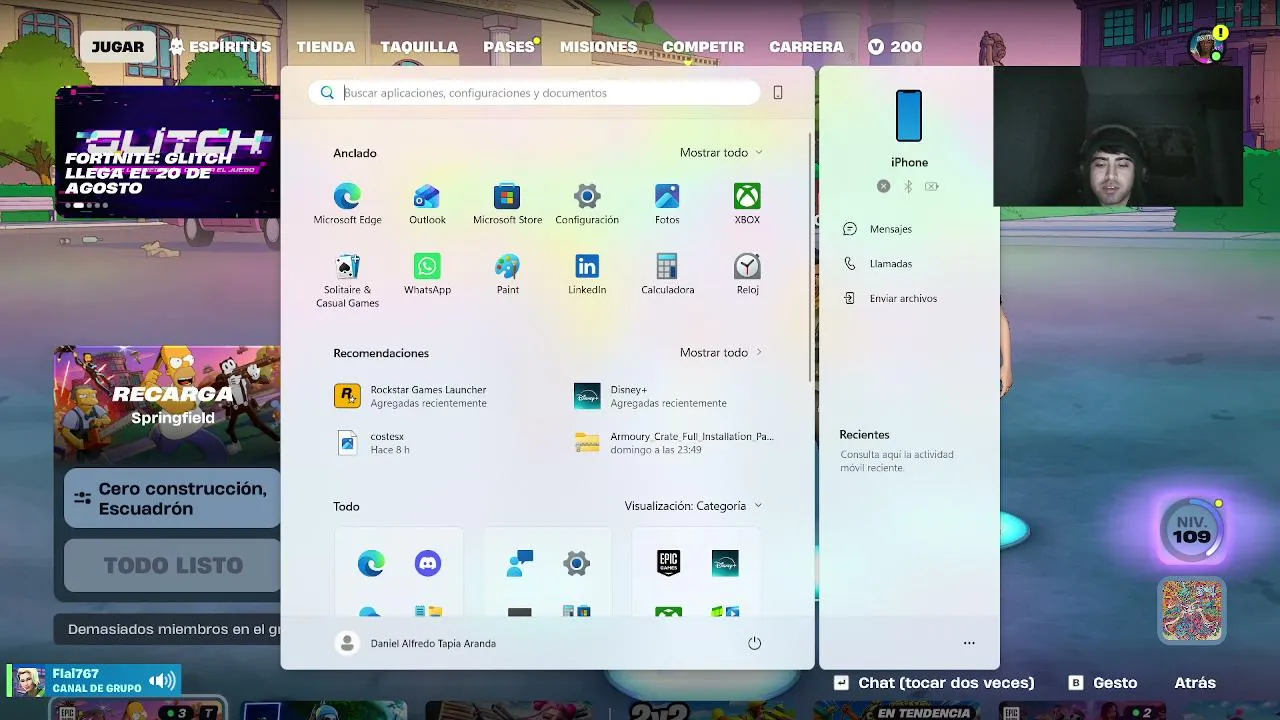This screenshot has height=720, width=1280.
Task: Open the Calculadora app
Action: (x=667, y=274)
